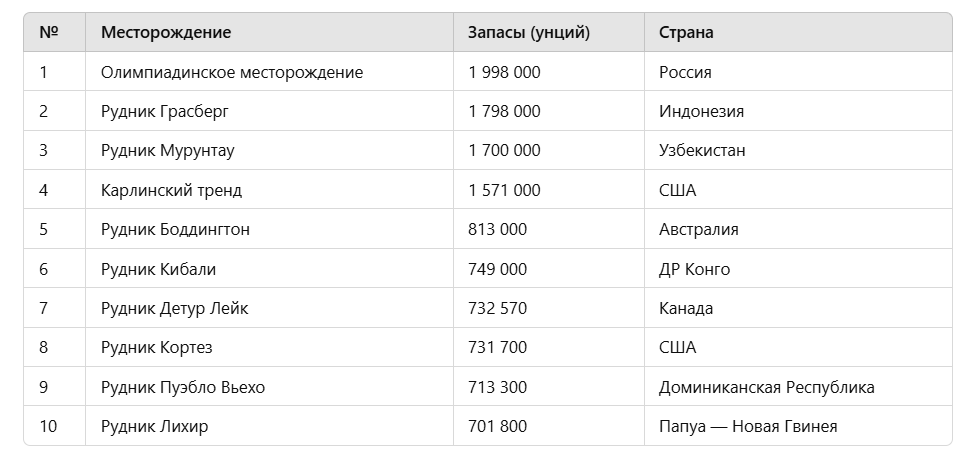This screenshot has height=452, width=975.
Task: Click the Рудник Мурунтау deposit name
Action: pyautogui.click(x=168, y=151)
